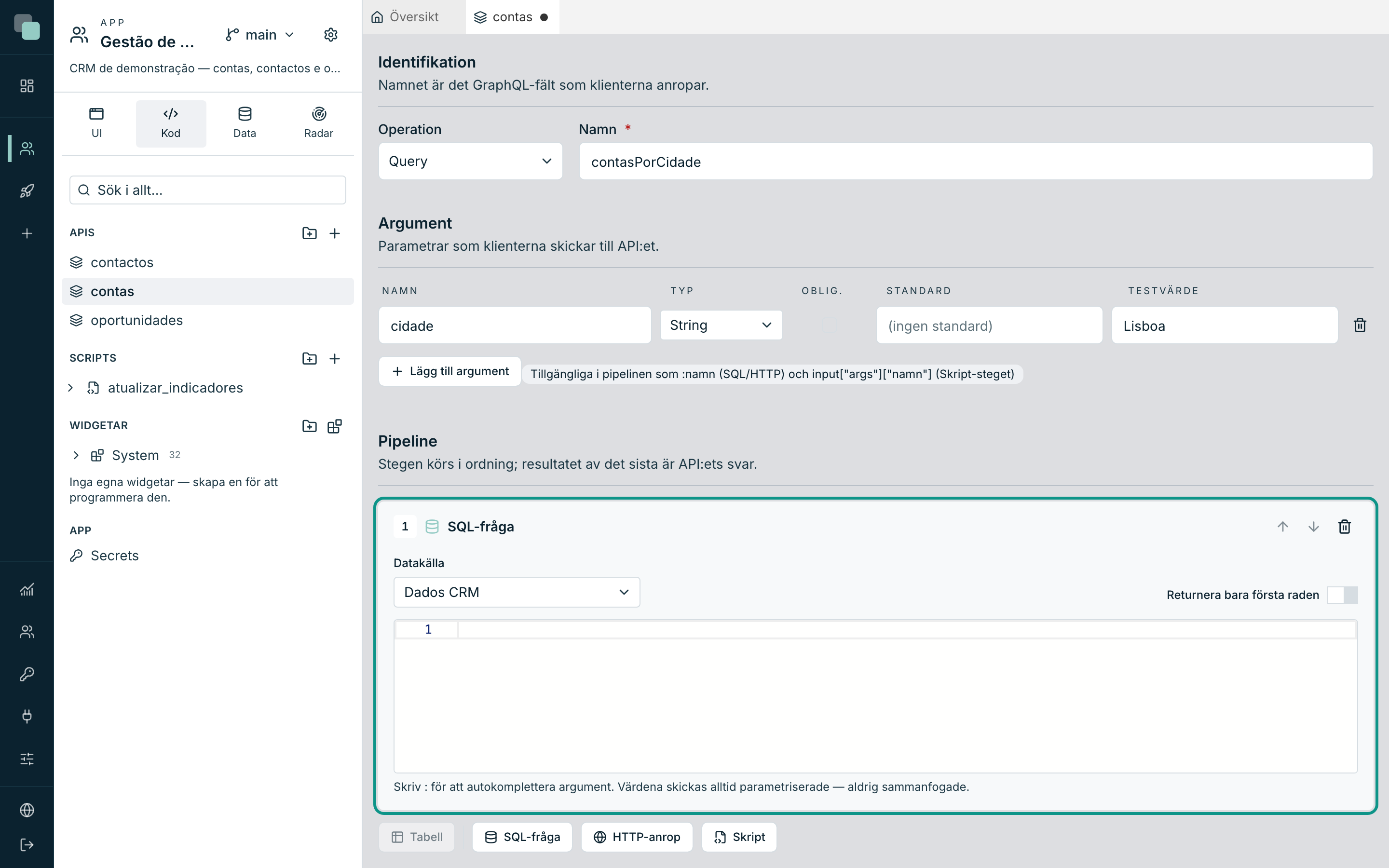1389x868 pixels.
Task: Click the Standard (ingen standard) field
Action: (x=989, y=325)
